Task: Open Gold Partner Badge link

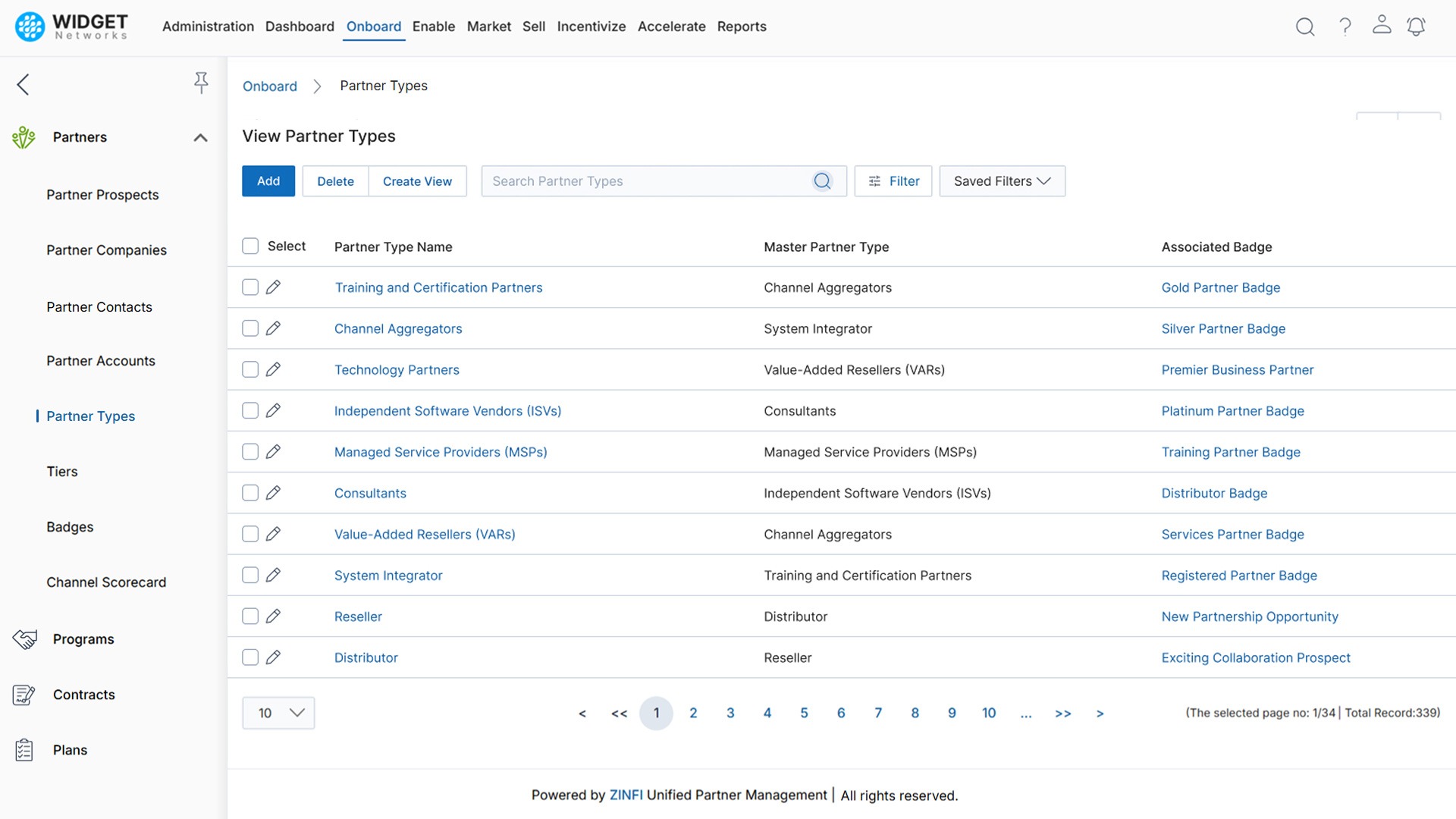Action: tap(1220, 287)
